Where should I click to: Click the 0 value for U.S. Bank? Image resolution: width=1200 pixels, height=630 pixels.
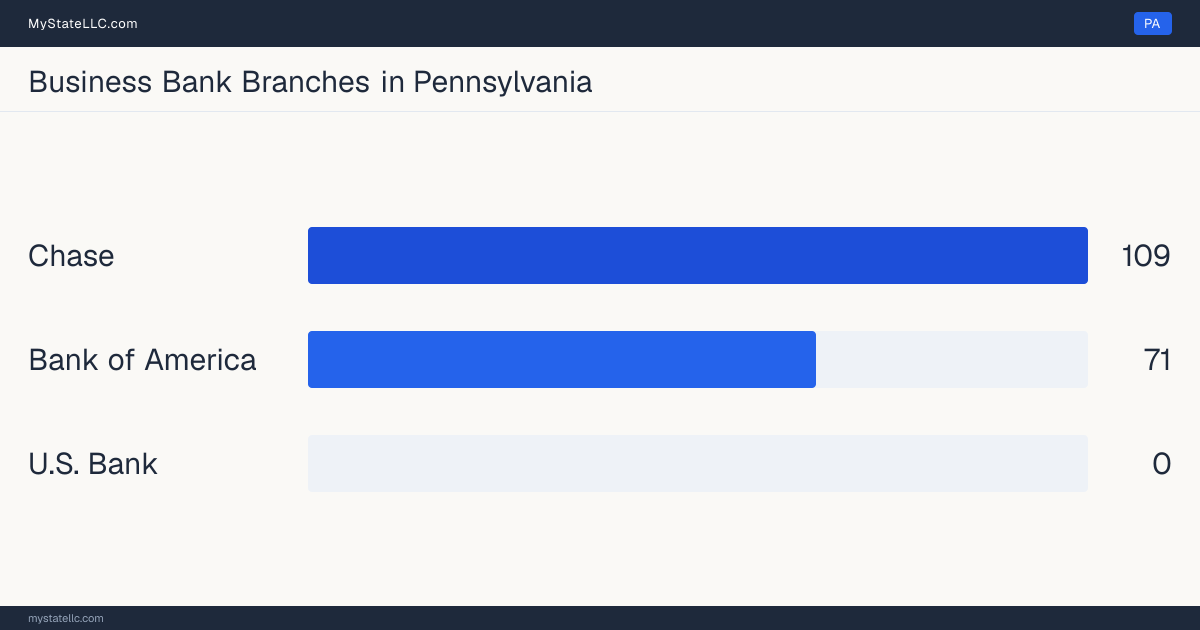[1161, 464]
